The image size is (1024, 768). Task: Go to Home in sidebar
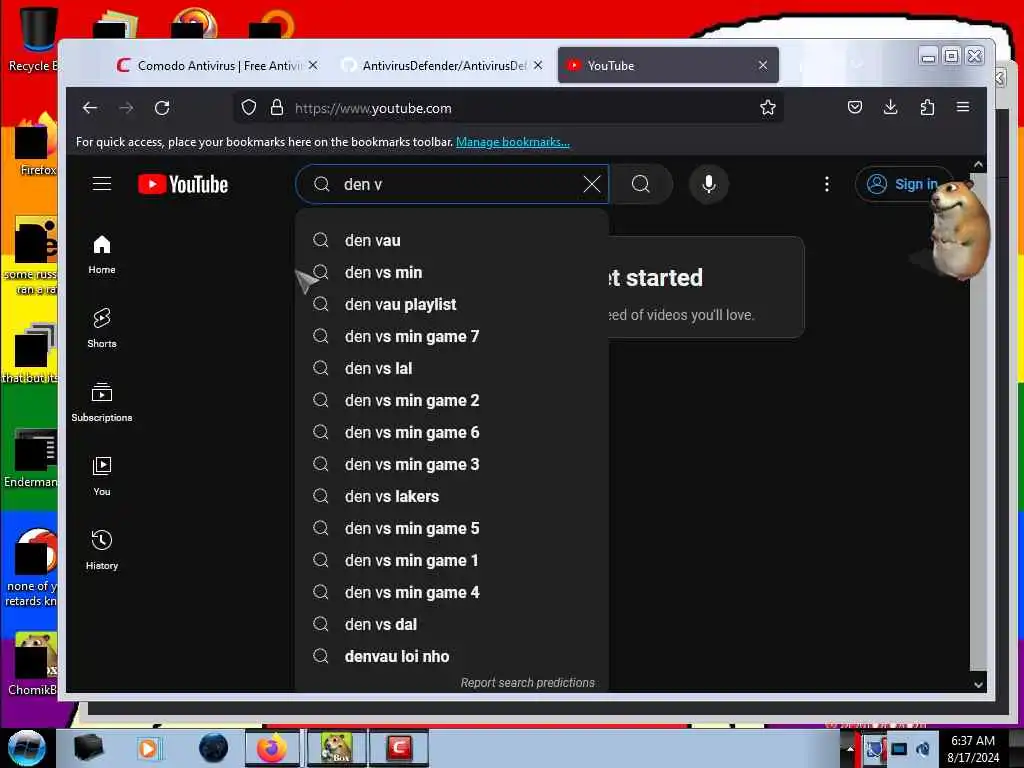click(102, 255)
